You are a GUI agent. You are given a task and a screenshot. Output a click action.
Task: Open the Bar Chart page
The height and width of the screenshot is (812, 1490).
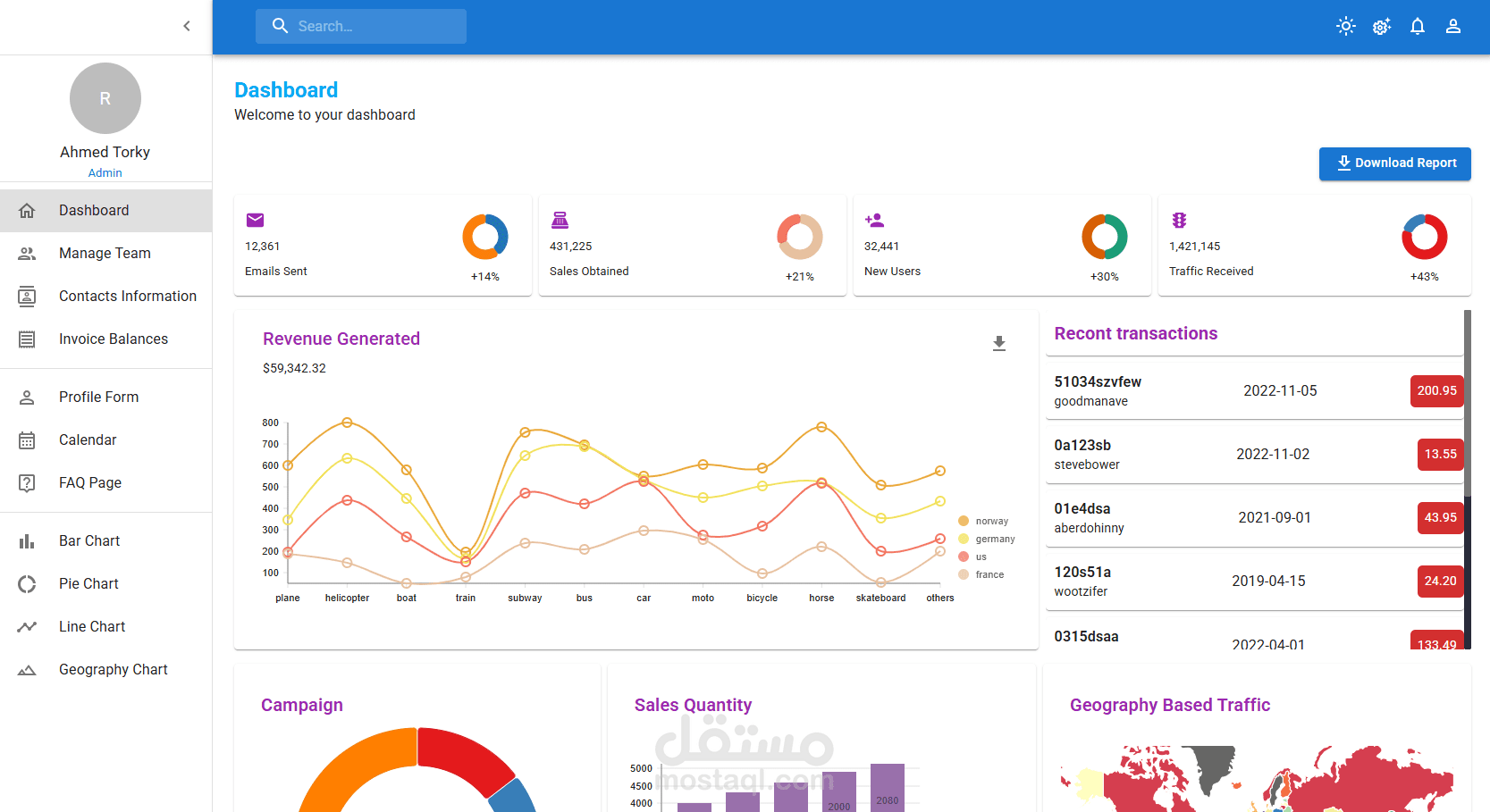105,540
